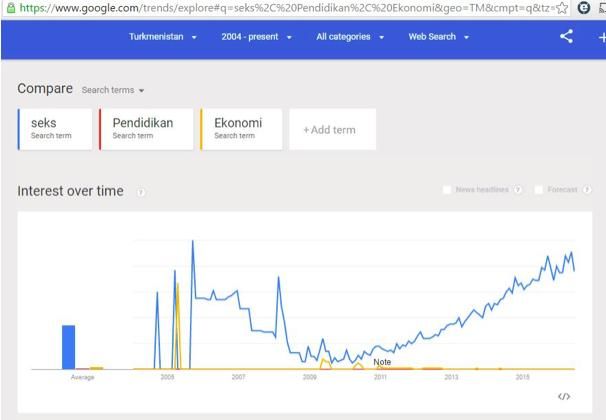
Task: Click the blue average bar for seks
Action: [68, 347]
